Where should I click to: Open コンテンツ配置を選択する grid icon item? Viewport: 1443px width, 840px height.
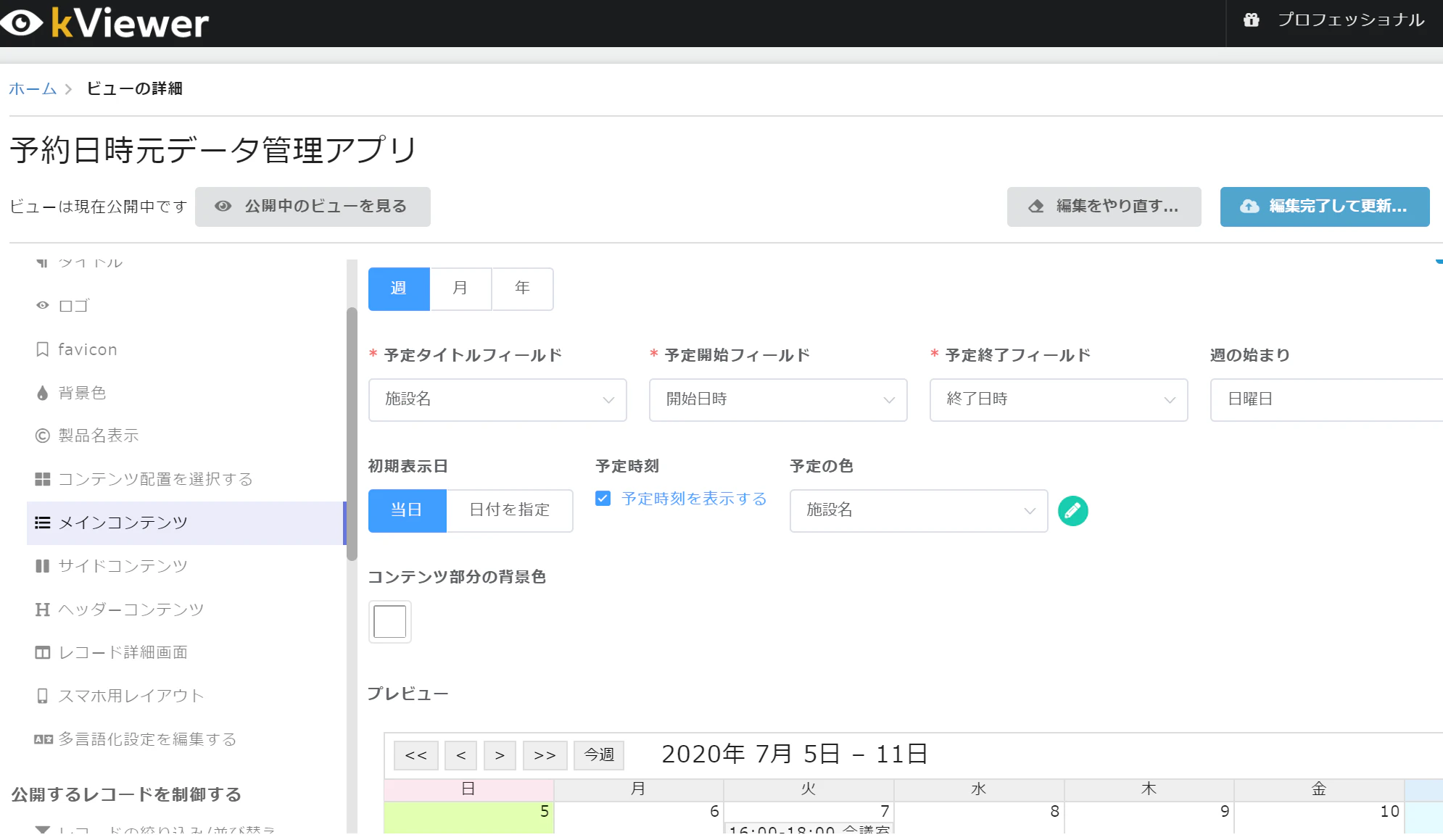[43, 479]
